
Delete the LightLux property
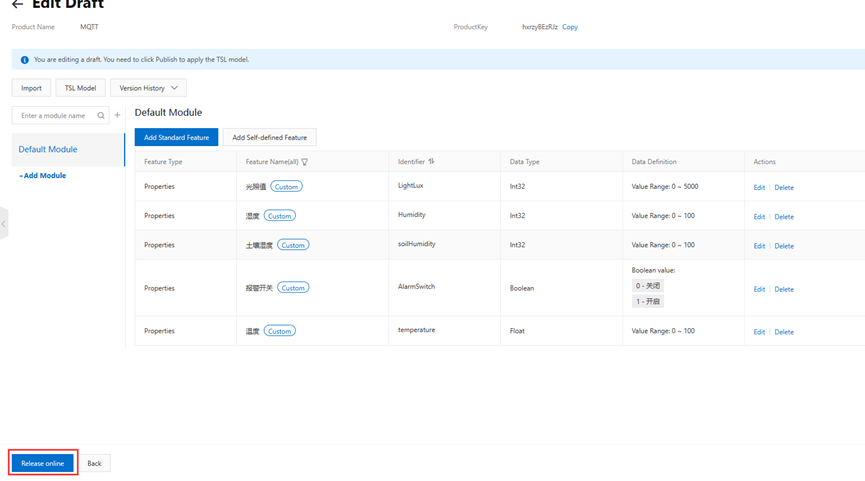tap(784, 188)
